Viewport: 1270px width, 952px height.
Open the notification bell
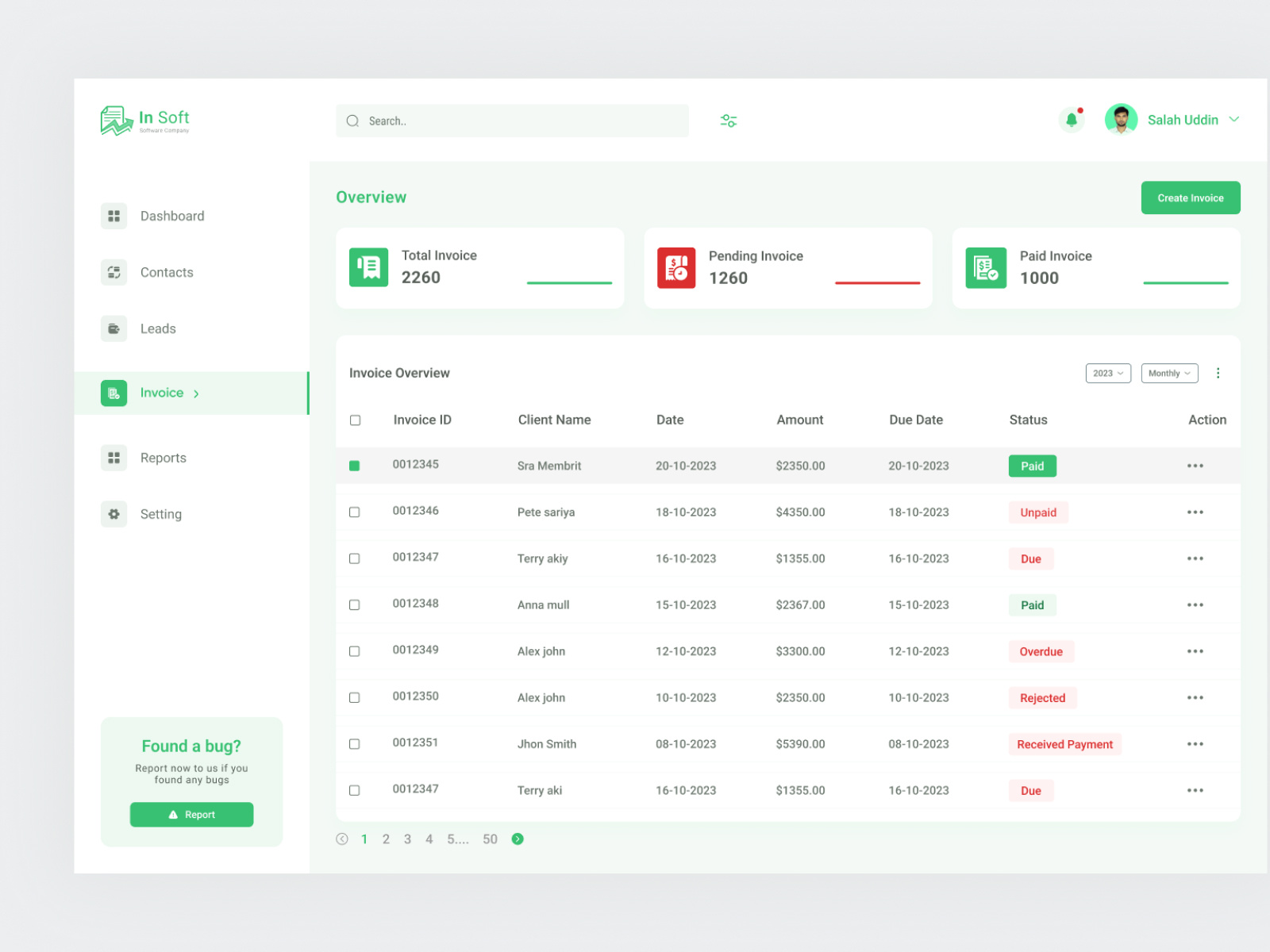click(x=1072, y=119)
